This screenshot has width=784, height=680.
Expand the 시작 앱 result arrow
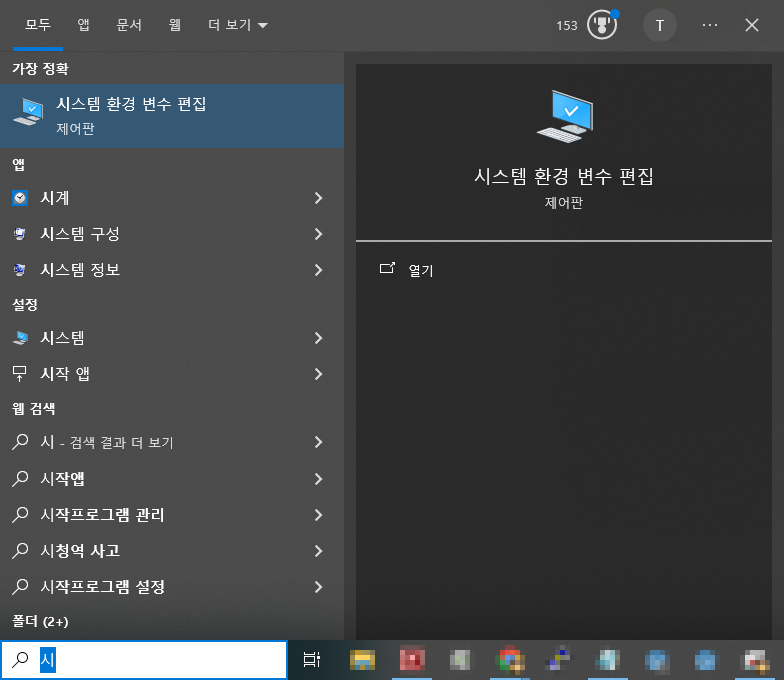[x=318, y=374]
